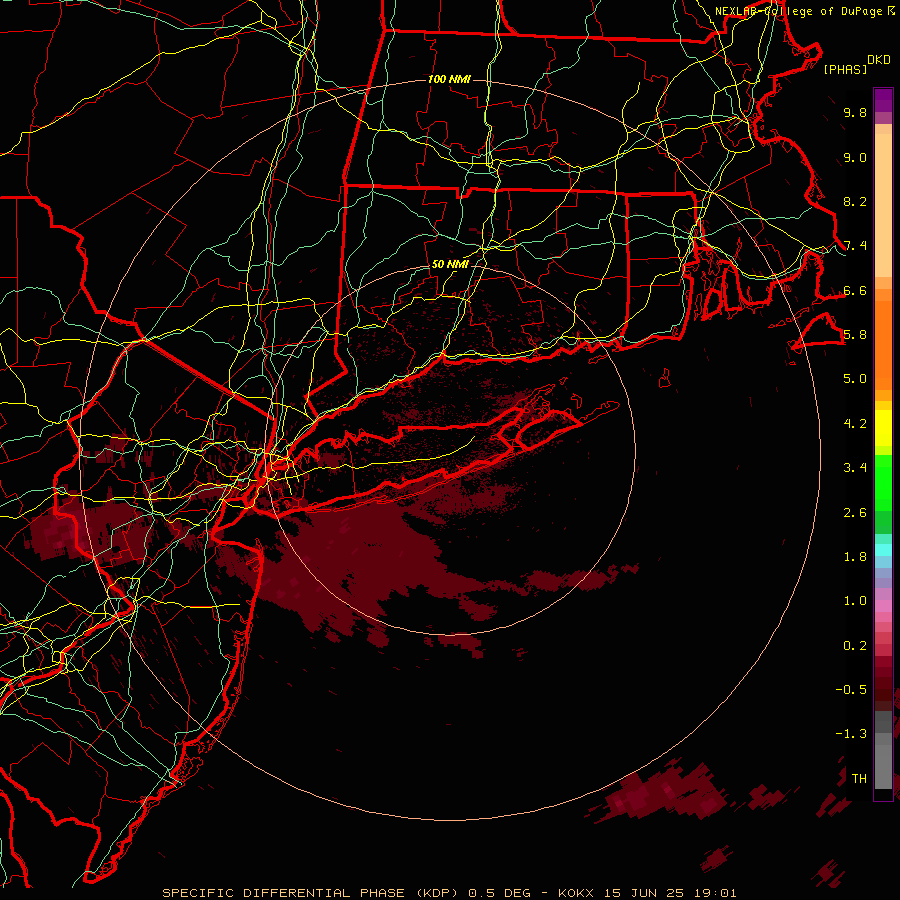Click the Specific Differential Phase KOKX caption text
This screenshot has height=900, width=900.
pyautogui.click(x=449, y=893)
